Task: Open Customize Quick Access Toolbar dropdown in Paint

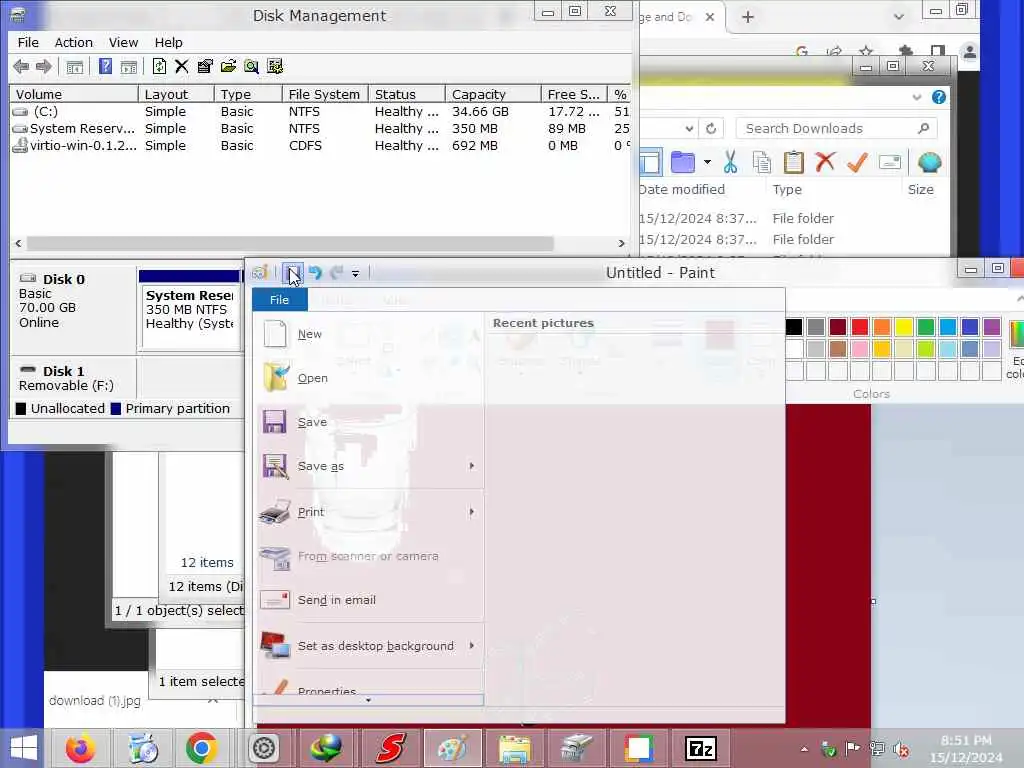Action: tap(355, 274)
